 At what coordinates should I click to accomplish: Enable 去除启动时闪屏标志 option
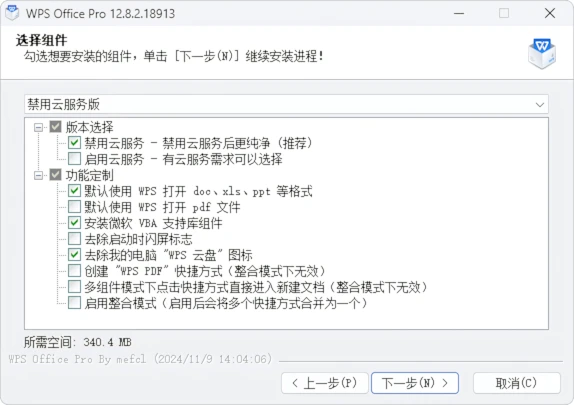click(x=74, y=239)
